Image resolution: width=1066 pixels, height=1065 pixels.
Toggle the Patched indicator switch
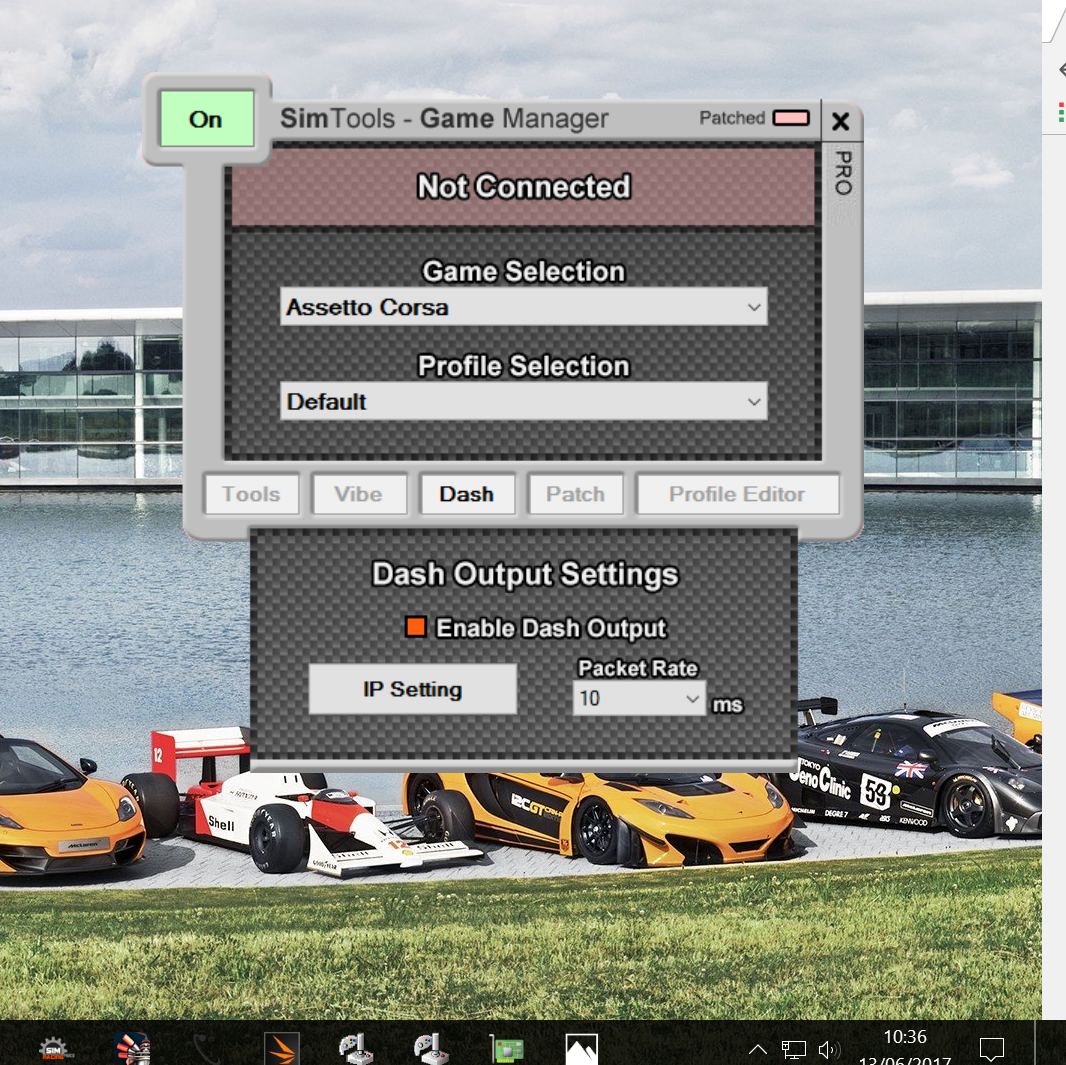[791, 118]
